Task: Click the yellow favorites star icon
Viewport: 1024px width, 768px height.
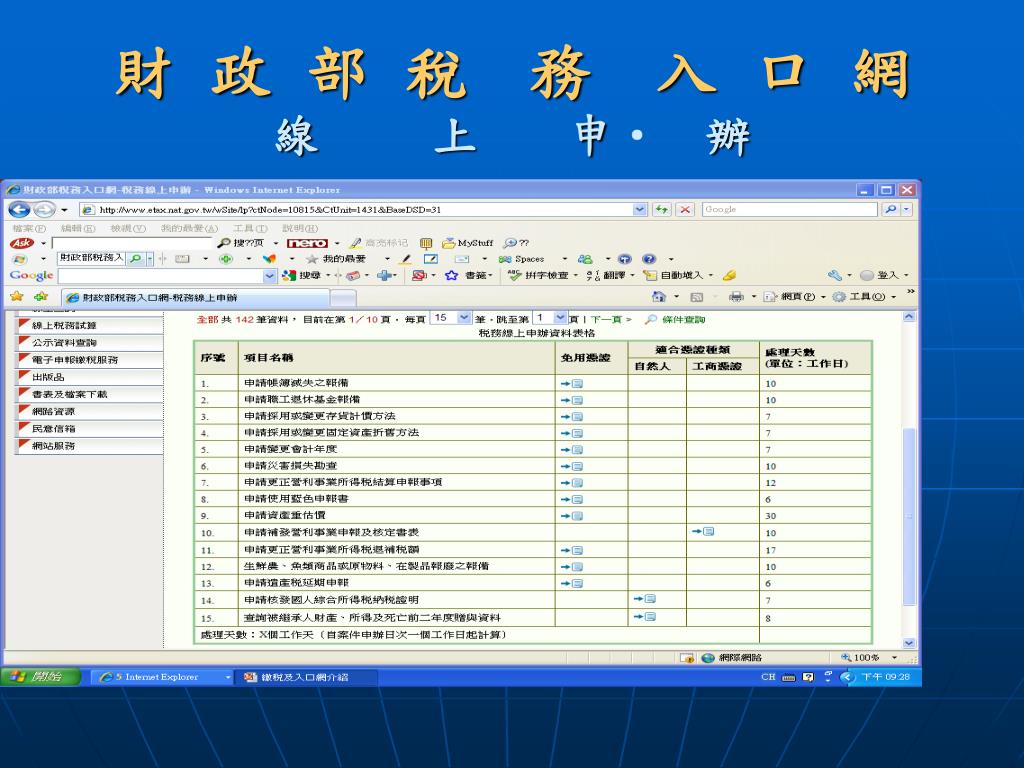Action: point(17,296)
